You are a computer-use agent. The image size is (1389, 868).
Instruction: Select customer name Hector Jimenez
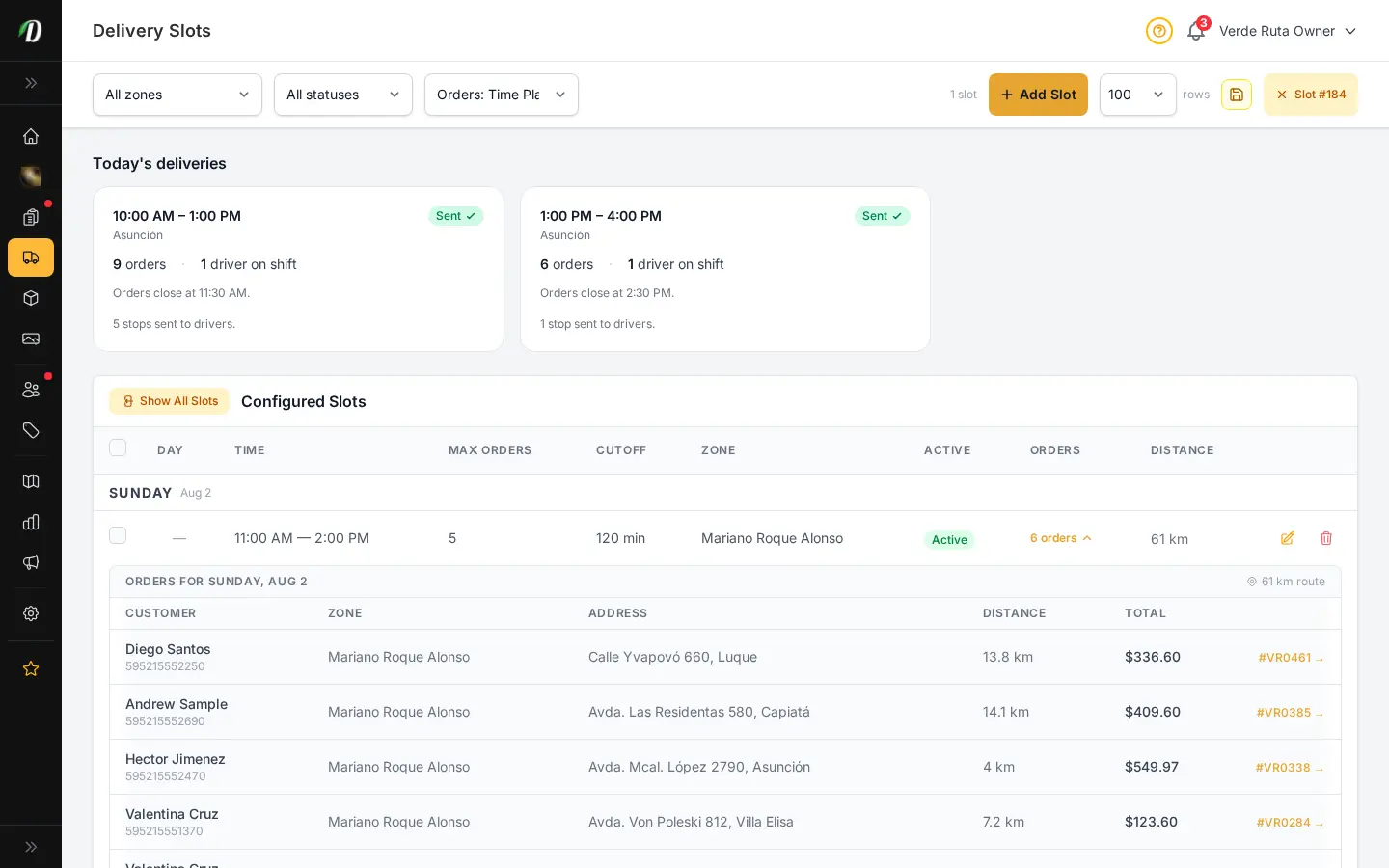coord(176,759)
